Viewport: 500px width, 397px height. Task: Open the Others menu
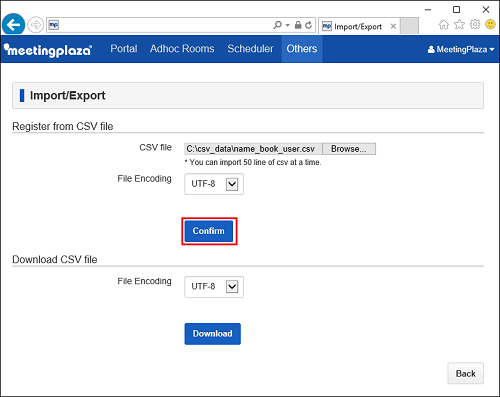302,49
